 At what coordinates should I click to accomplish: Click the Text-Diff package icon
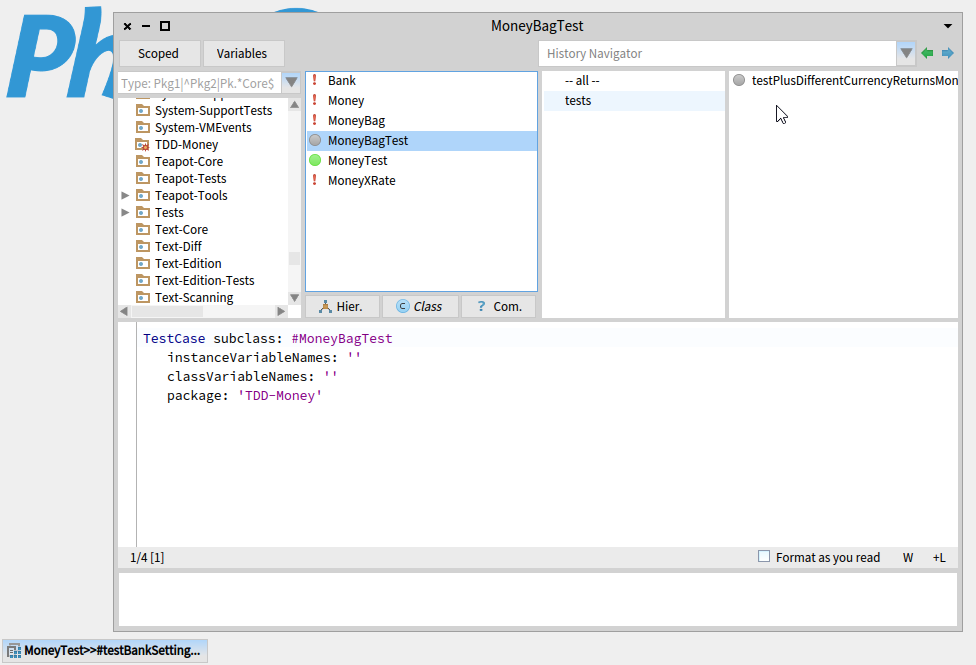(143, 246)
